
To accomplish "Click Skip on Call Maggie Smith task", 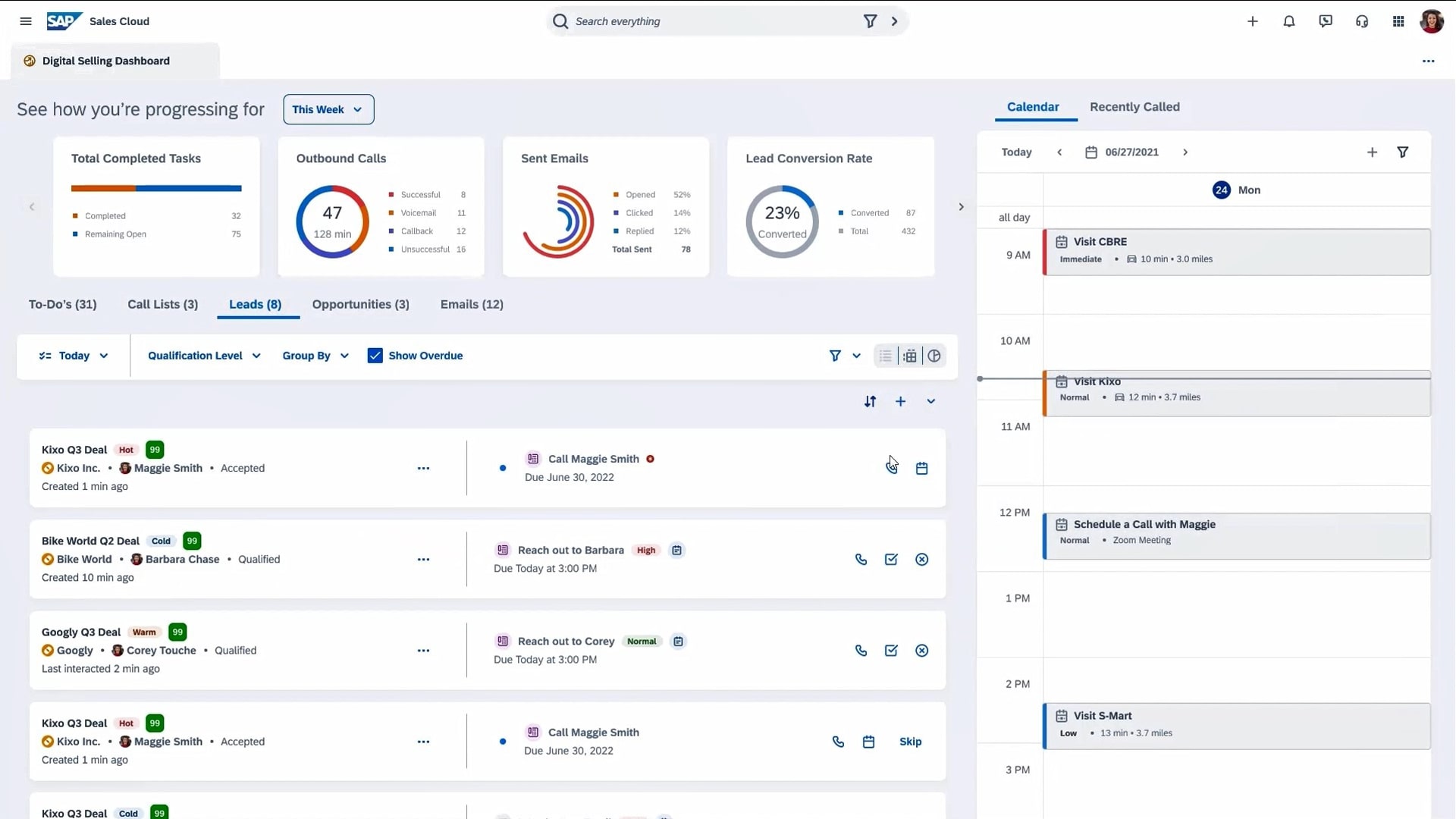I will (910, 742).
